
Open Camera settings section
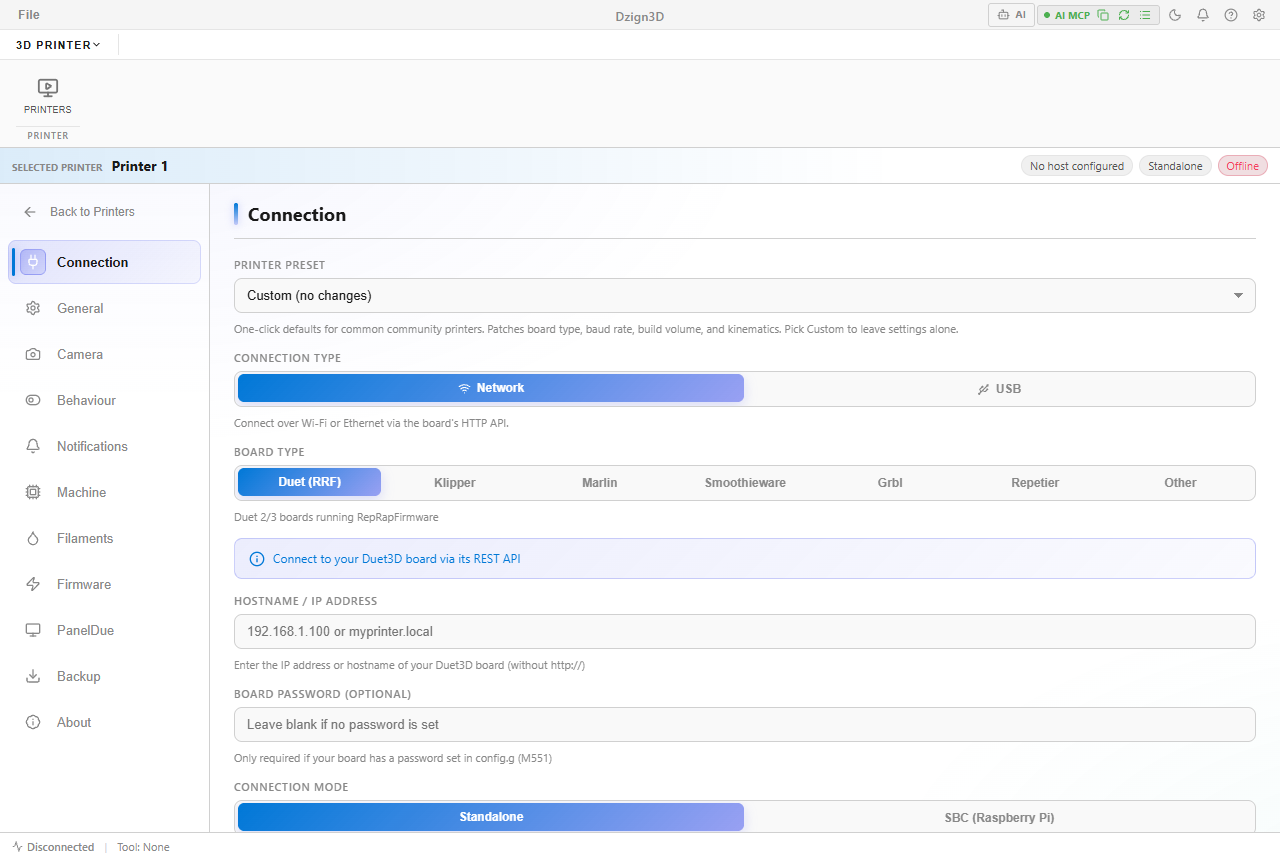[x=104, y=354]
